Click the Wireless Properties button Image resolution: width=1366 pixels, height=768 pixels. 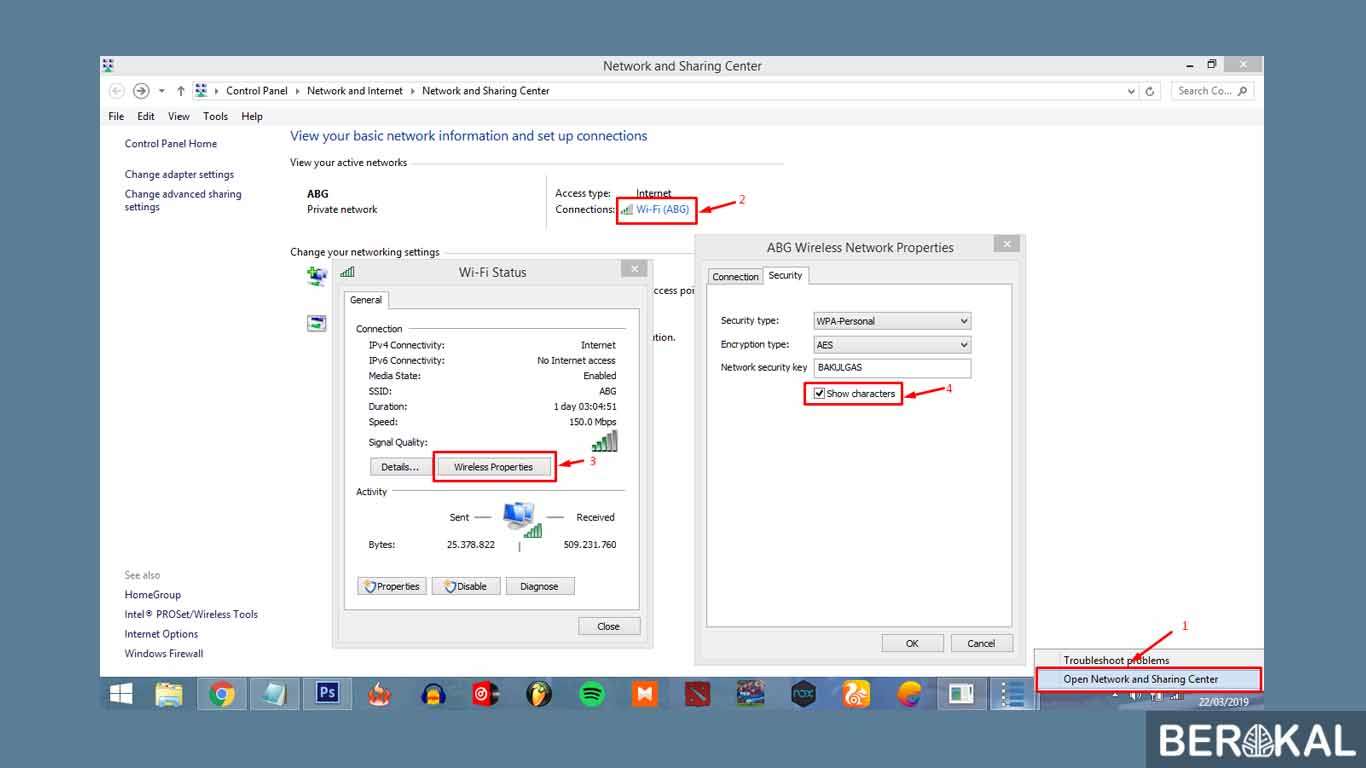coord(494,466)
